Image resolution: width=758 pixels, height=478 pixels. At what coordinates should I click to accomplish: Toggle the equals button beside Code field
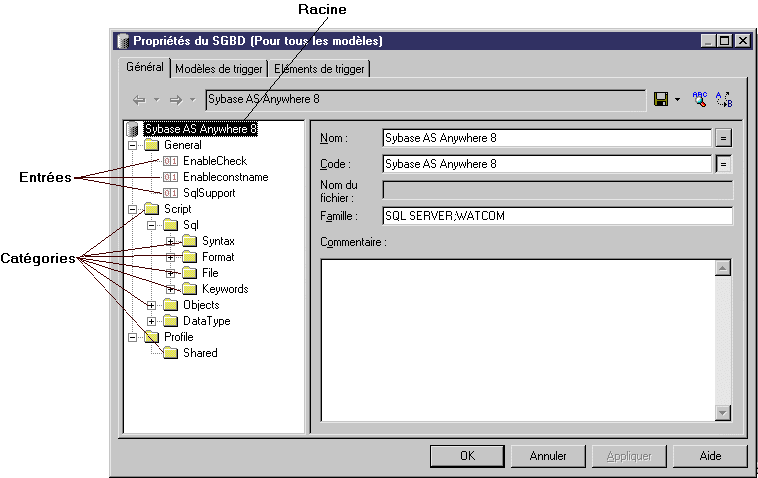click(724, 163)
